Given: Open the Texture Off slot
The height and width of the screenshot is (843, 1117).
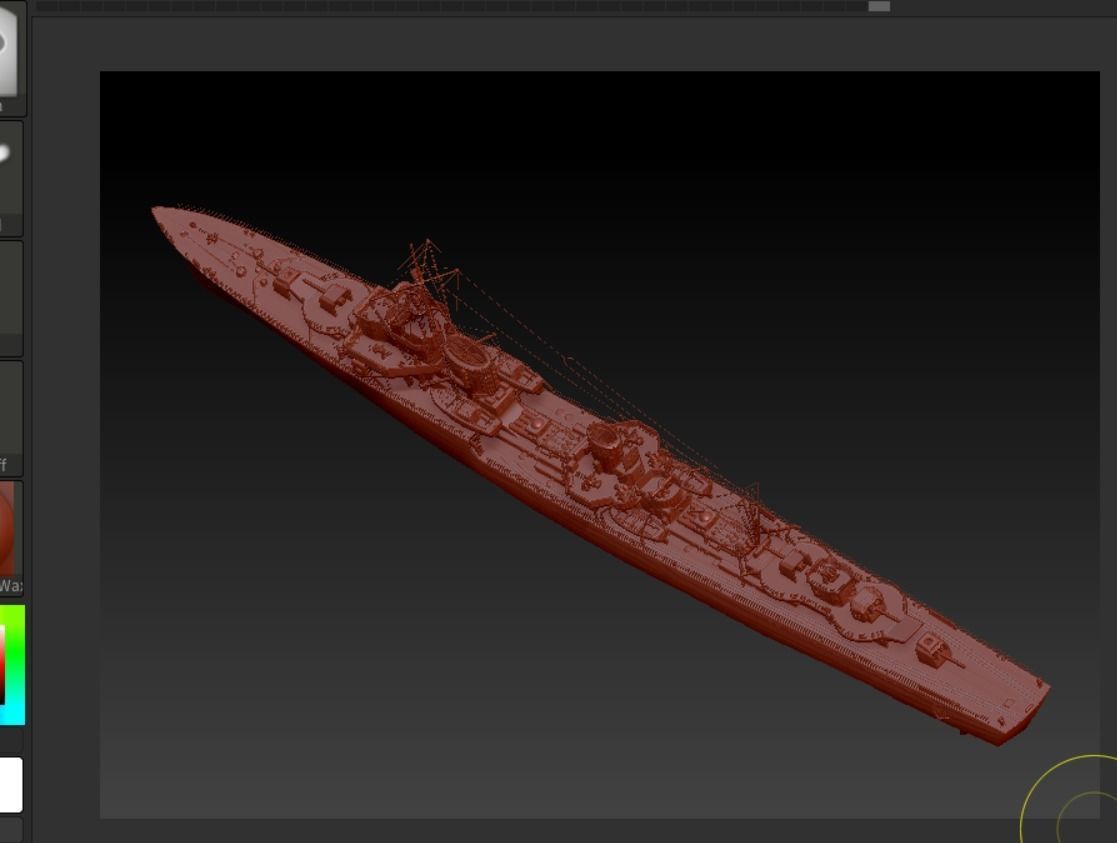Looking at the screenshot, I should coord(10,418).
